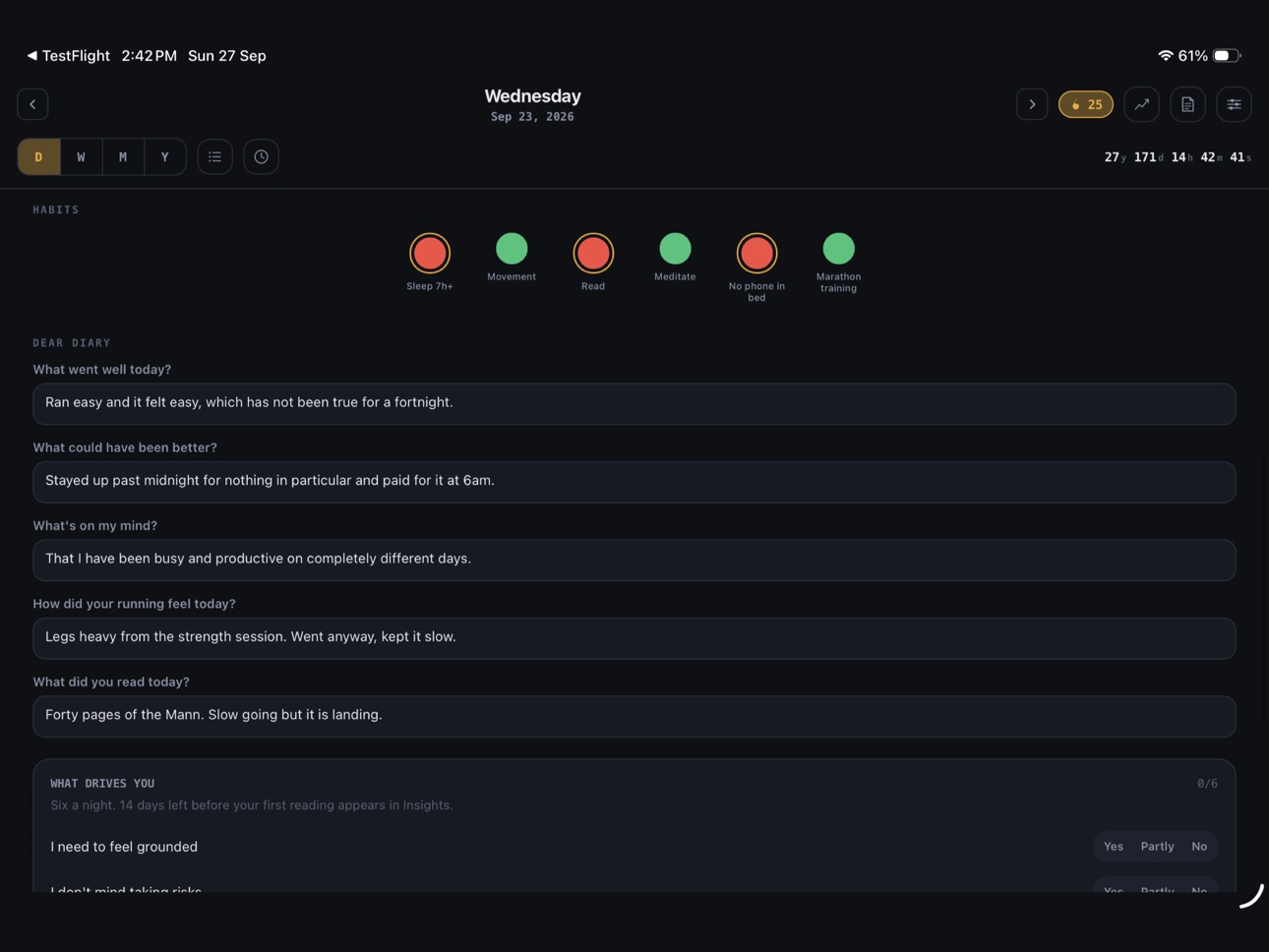Toggle the No phone in bed habit
The width and height of the screenshot is (1269, 952).
pyautogui.click(x=756, y=253)
